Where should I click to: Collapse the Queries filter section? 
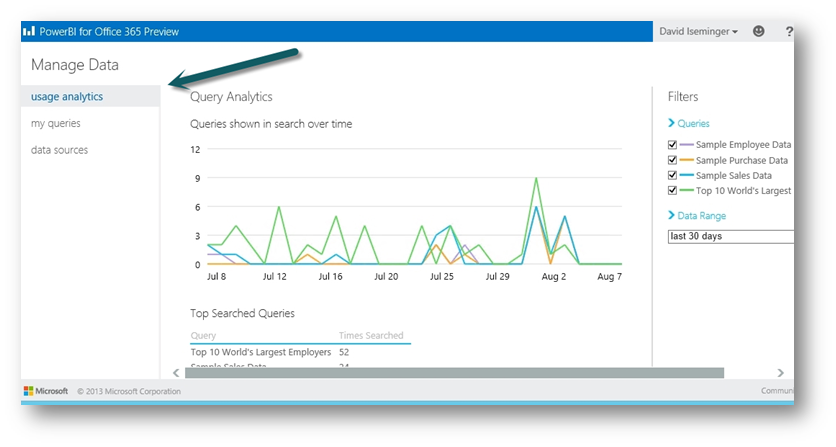689,123
